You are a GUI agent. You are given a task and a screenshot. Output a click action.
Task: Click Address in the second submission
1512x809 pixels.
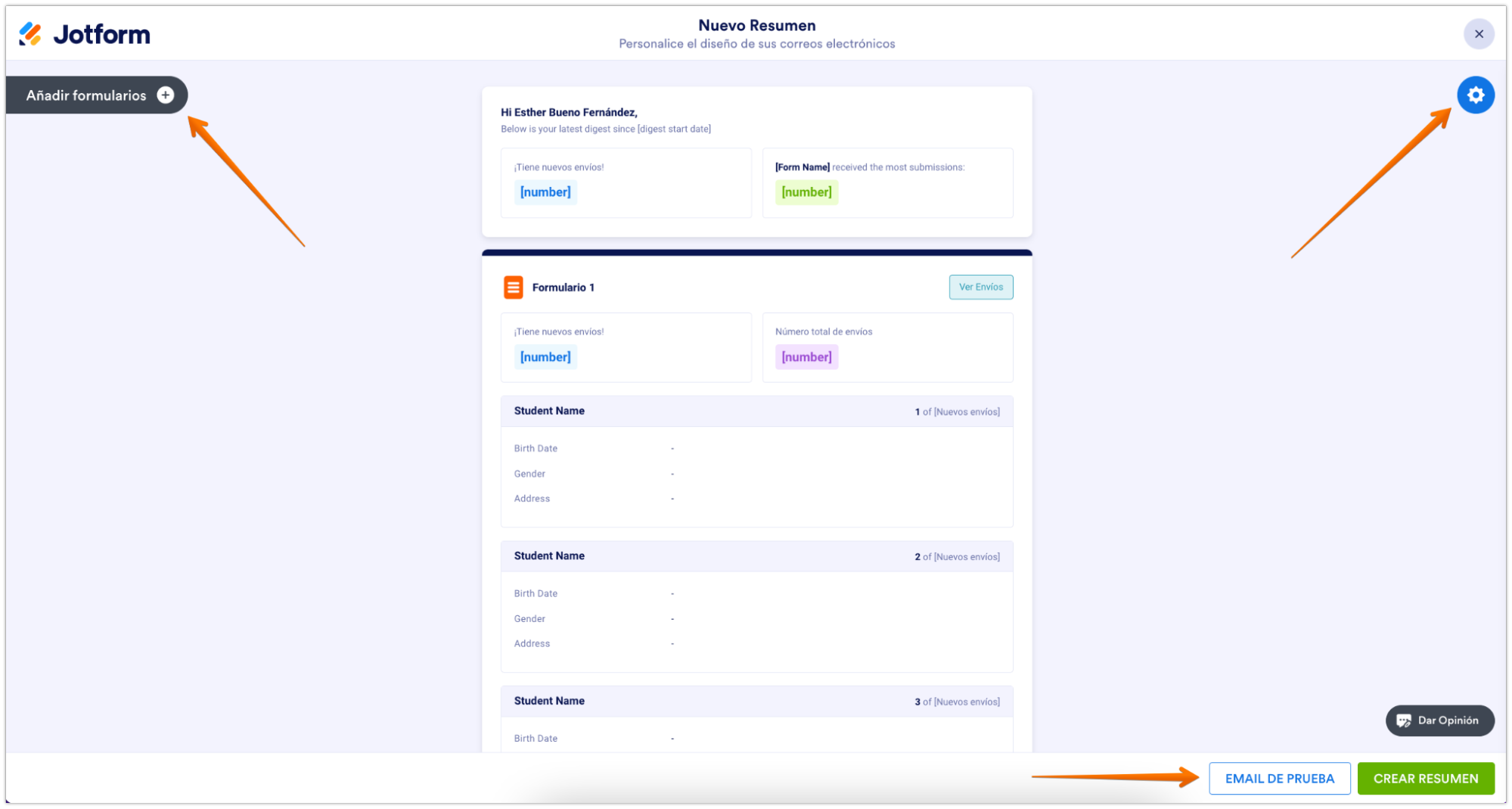pyautogui.click(x=532, y=644)
